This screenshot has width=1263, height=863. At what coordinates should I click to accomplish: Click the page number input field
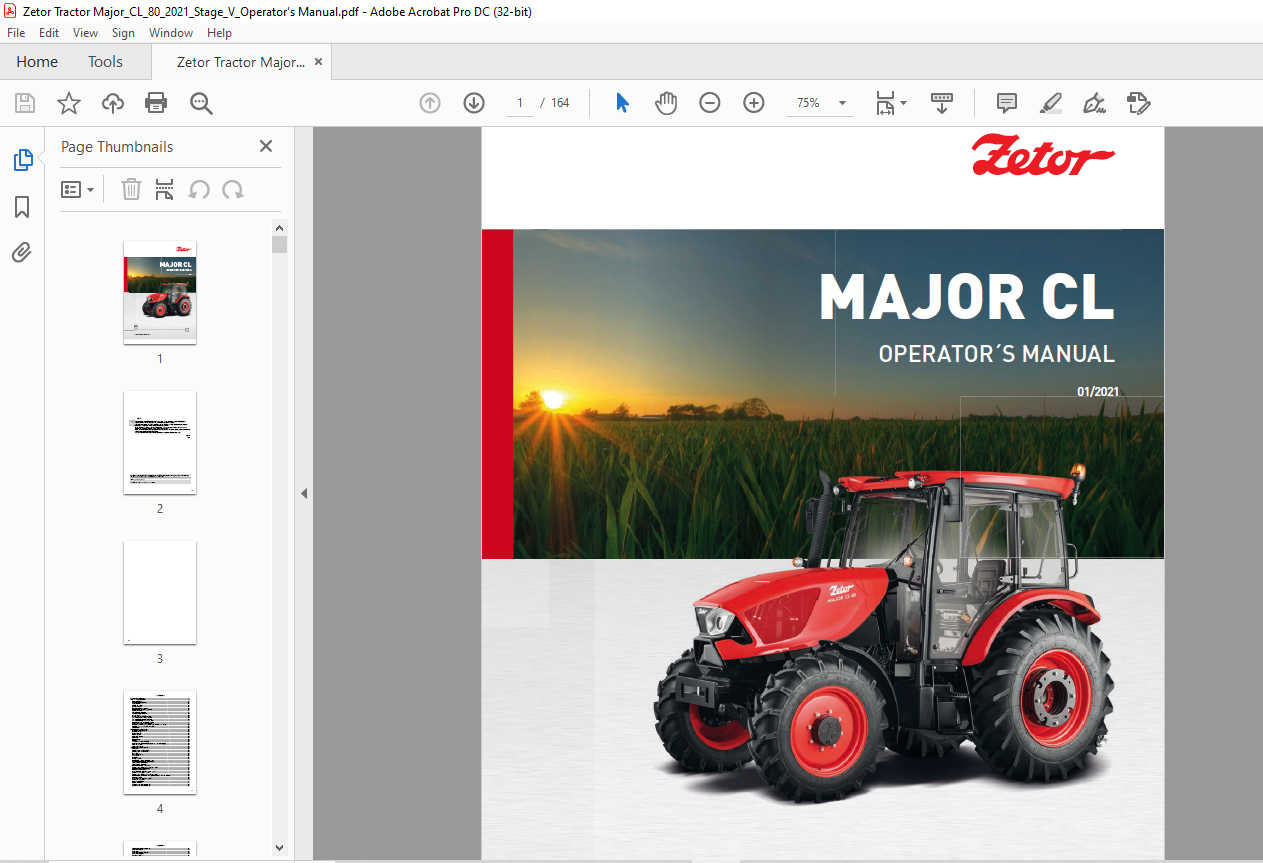(520, 103)
